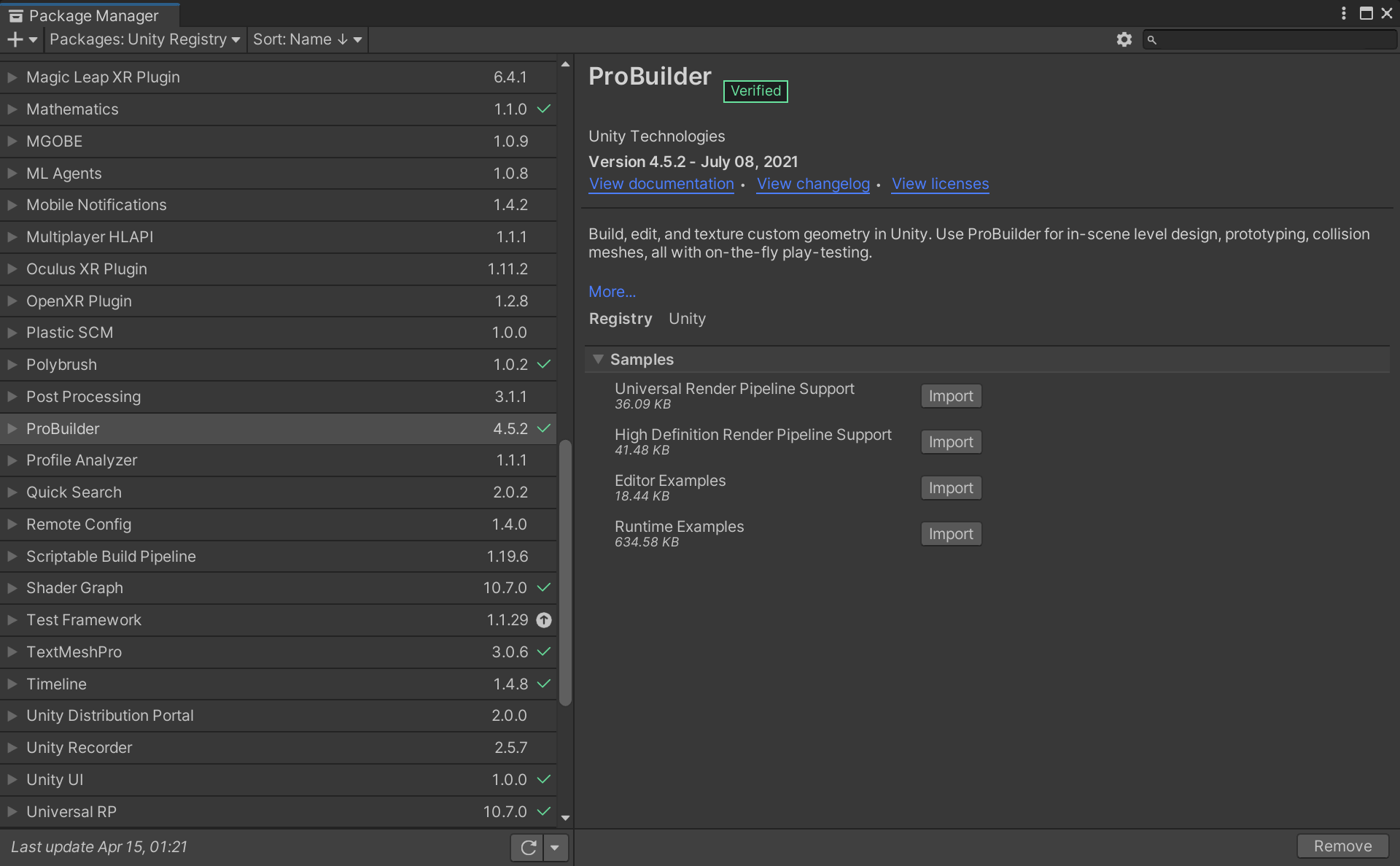Open the refresh options dropdown arrow
This screenshot has height=866, width=1400.
[555, 847]
